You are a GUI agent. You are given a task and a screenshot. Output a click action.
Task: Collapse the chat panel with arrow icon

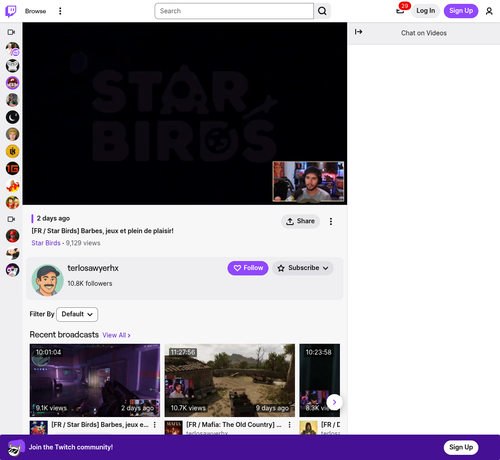[x=358, y=32]
